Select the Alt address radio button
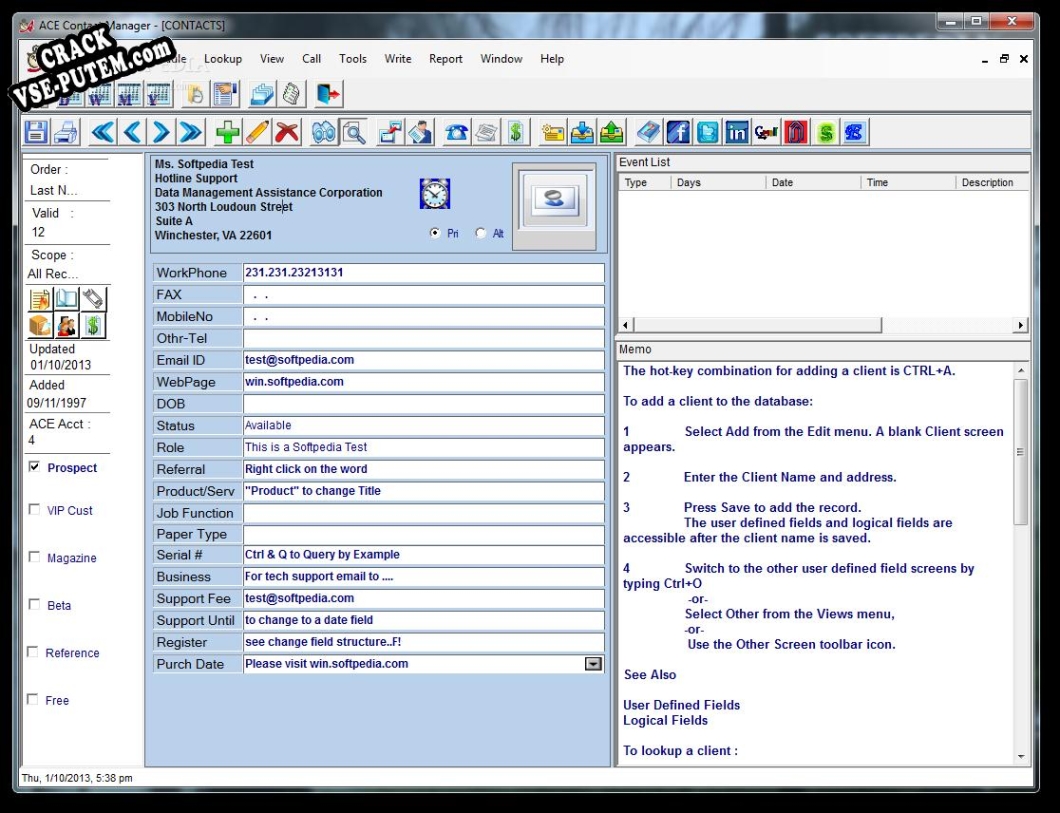The image size is (1060, 813). 481,233
